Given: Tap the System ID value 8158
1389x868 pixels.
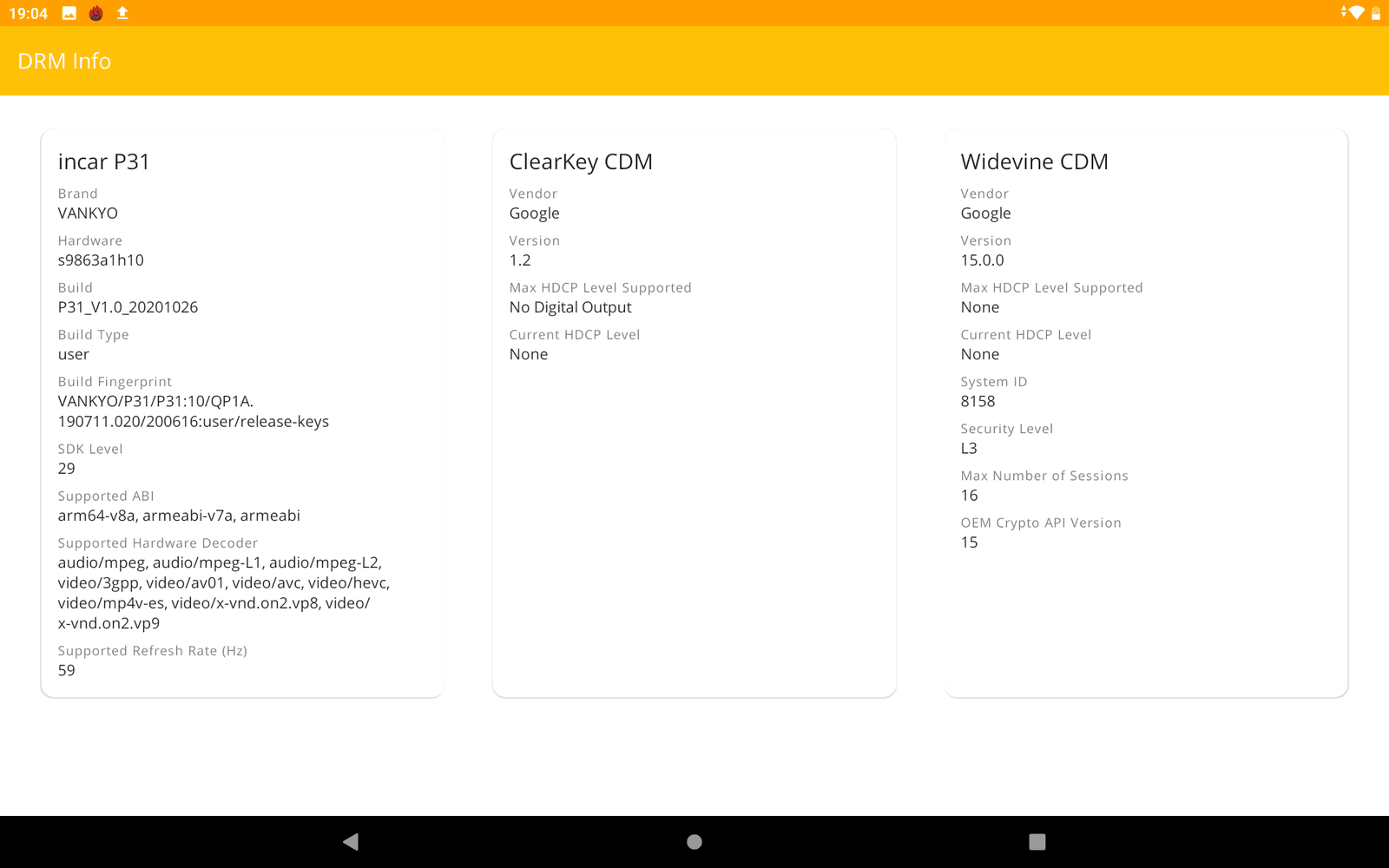Looking at the screenshot, I should (978, 401).
